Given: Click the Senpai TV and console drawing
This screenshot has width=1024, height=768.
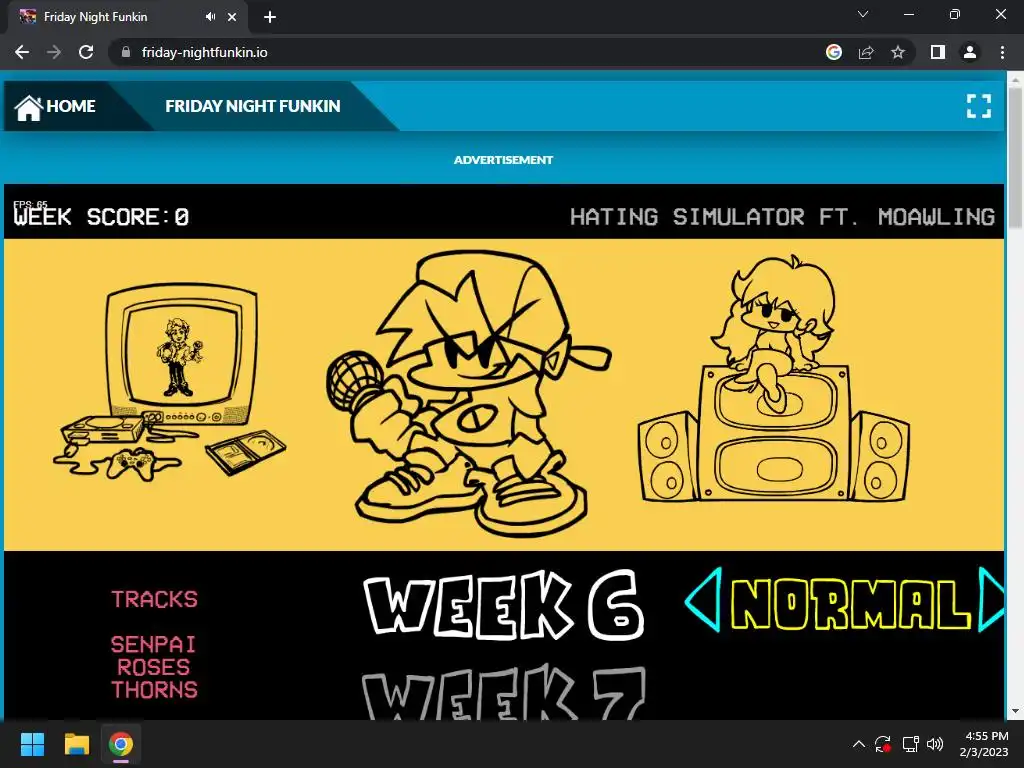Looking at the screenshot, I should 170,384.
